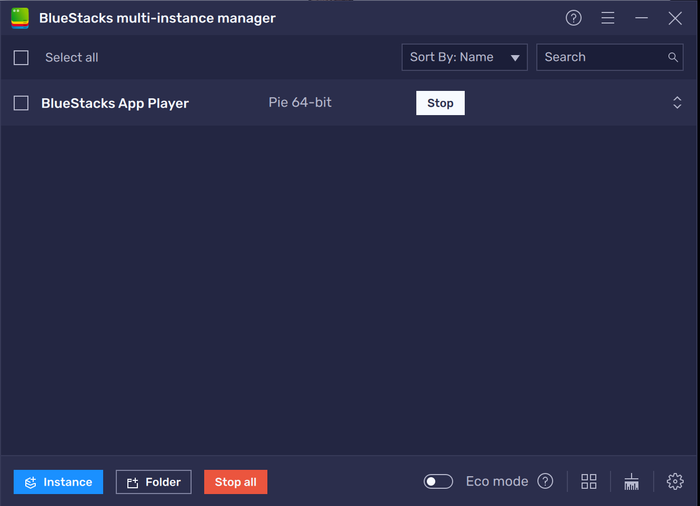Click the BlueStacks logo icon
This screenshot has height=506, width=700.
(20, 18)
